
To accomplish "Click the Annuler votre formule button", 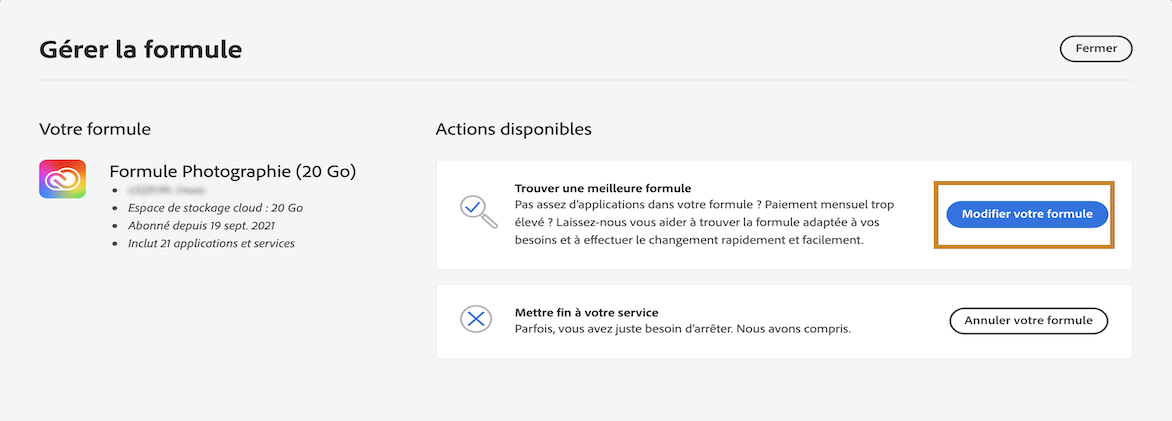I will click(1028, 321).
